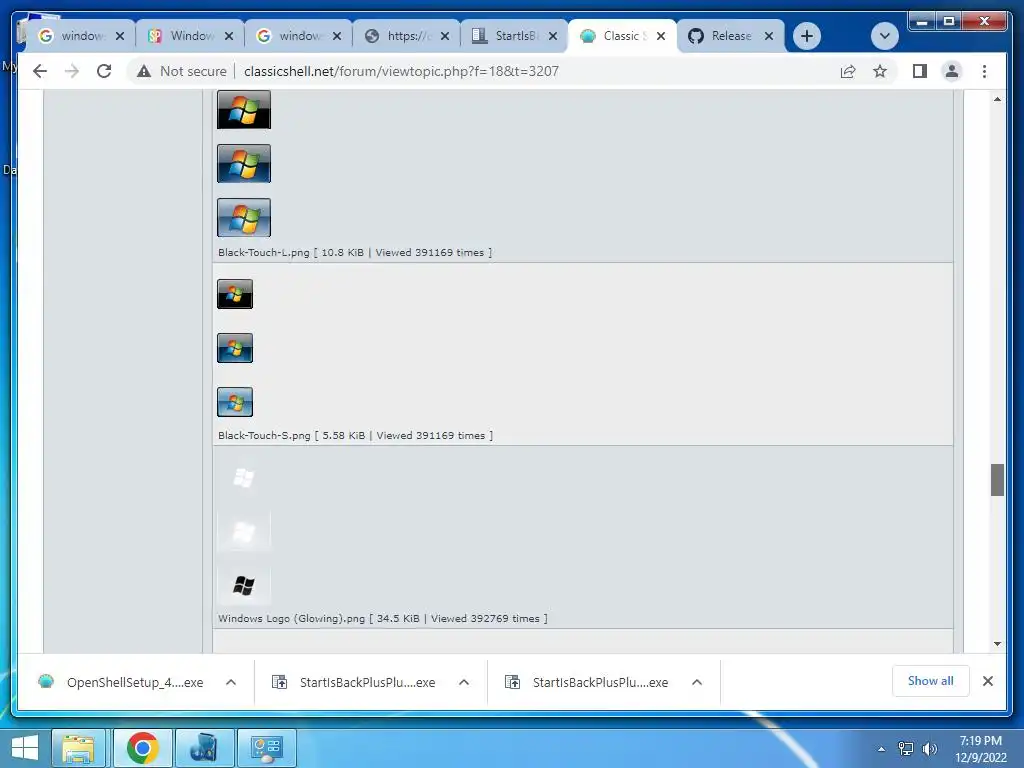The height and width of the screenshot is (768, 1024).
Task: Open the Chrome profile menu
Action: [952, 71]
